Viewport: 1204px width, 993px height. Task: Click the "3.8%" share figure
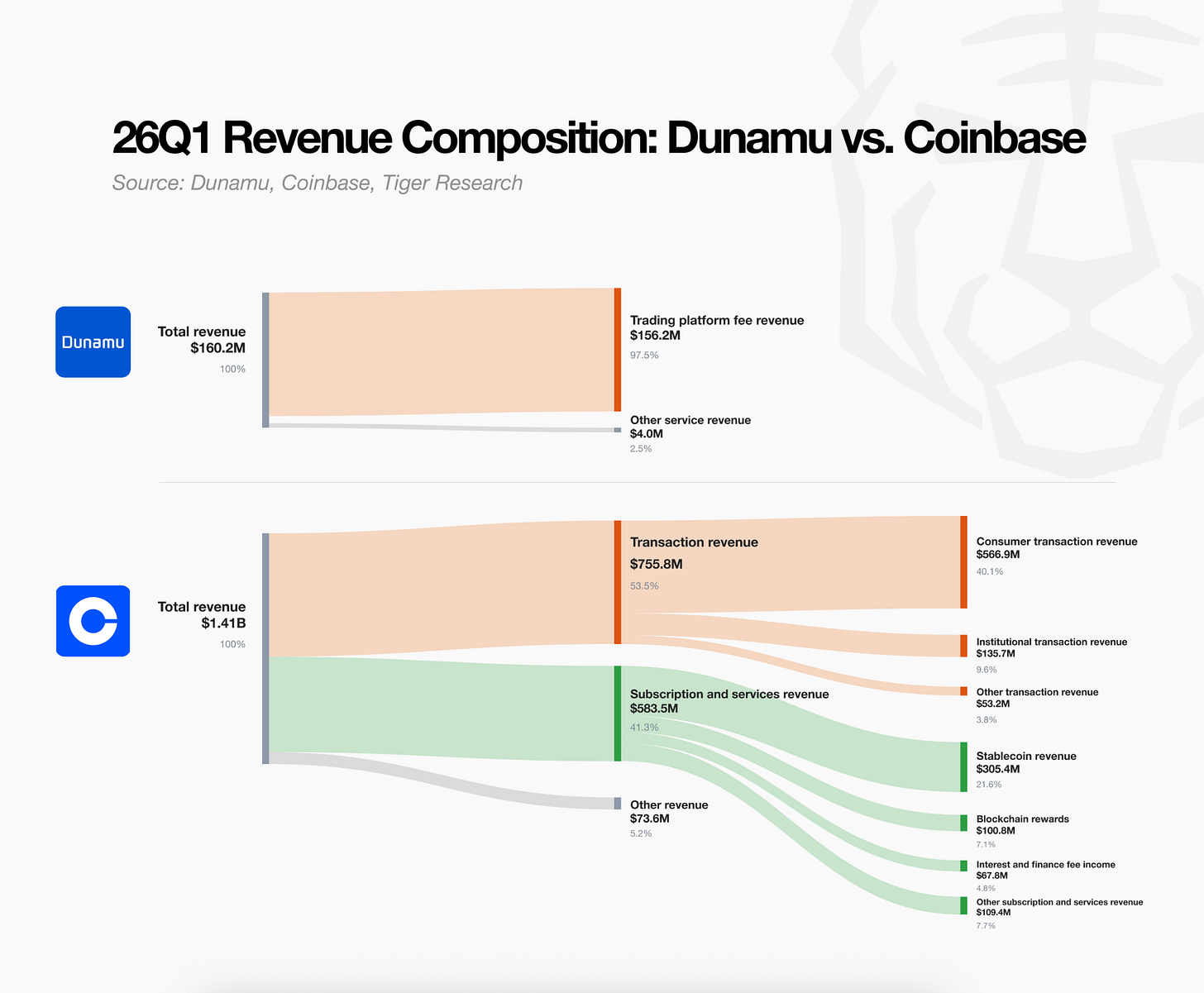tap(987, 720)
